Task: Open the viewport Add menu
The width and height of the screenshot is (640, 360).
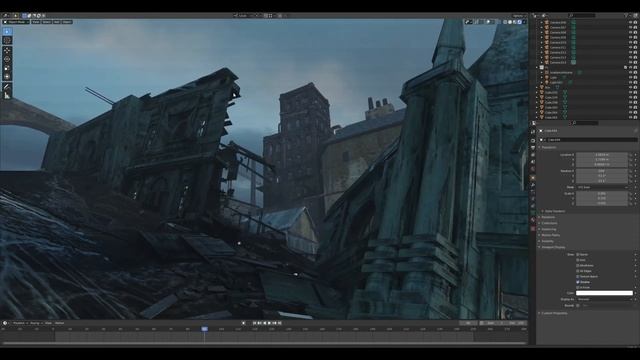Action: pos(57,22)
